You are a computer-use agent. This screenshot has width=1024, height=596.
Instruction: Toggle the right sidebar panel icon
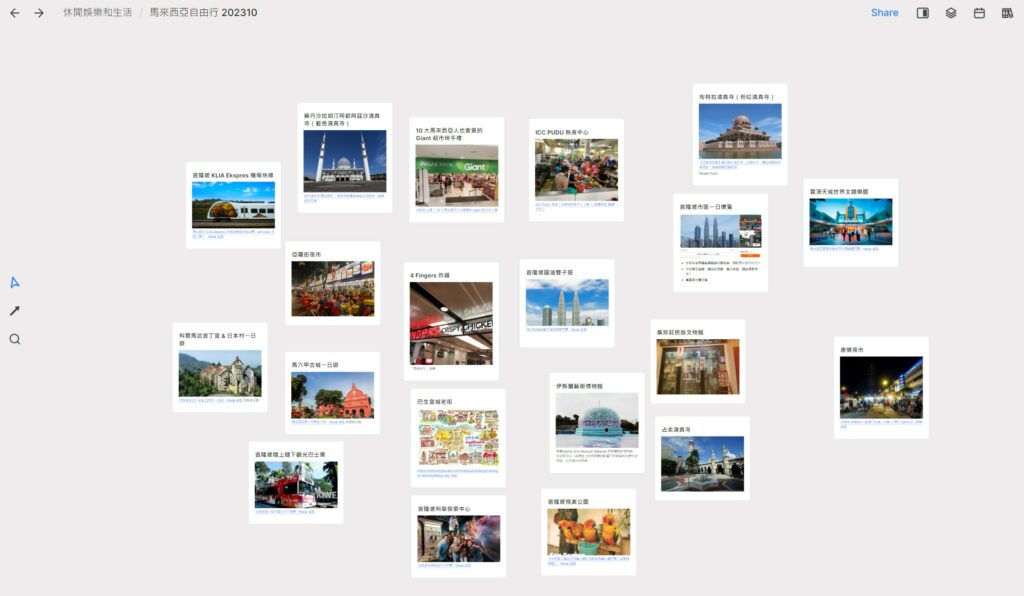click(923, 13)
